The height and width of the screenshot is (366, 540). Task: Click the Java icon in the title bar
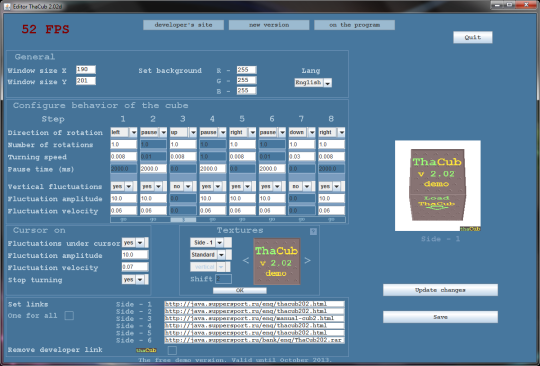pos(7,6)
